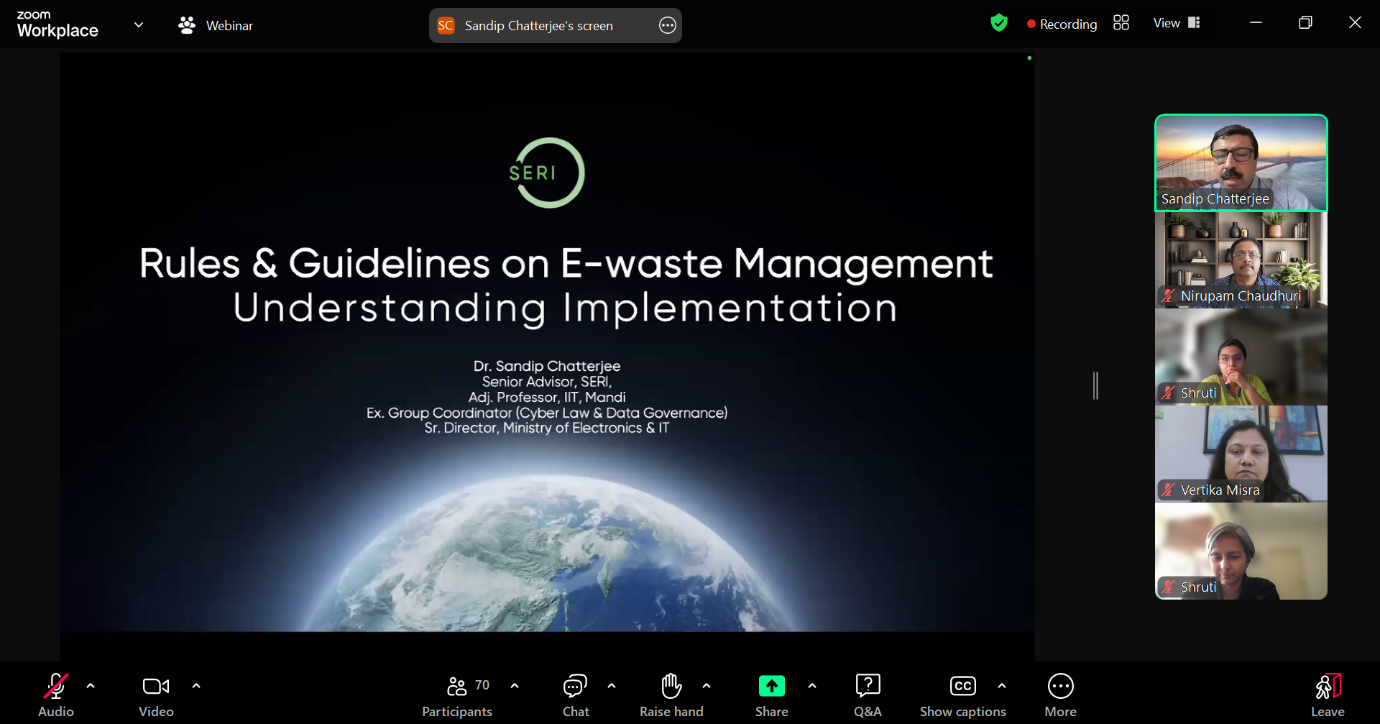Expand the Chat options caret
This screenshot has width=1380, height=724.
(612, 686)
